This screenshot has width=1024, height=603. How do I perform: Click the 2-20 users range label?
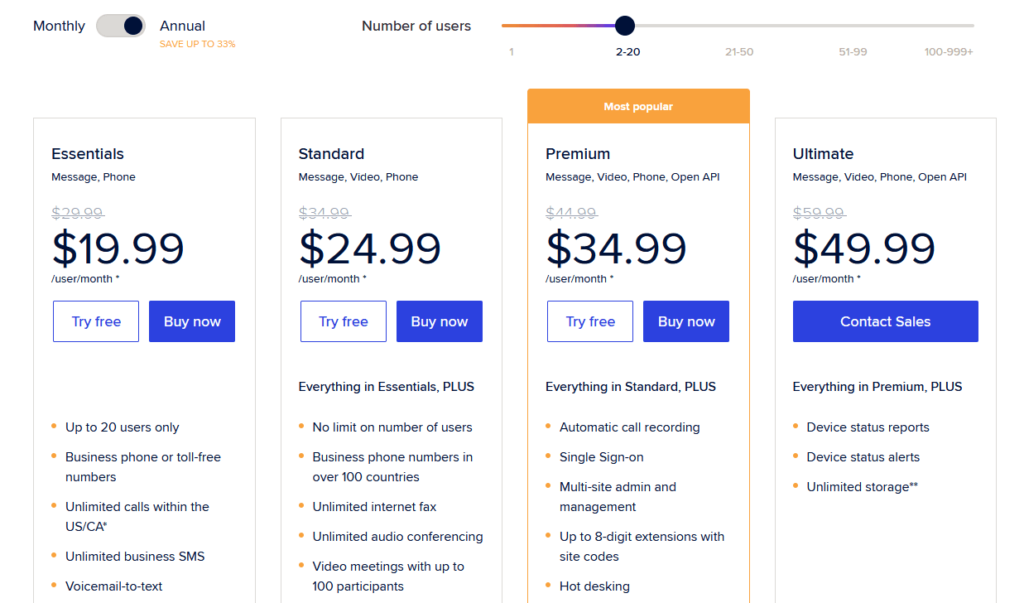click(628, 52)
